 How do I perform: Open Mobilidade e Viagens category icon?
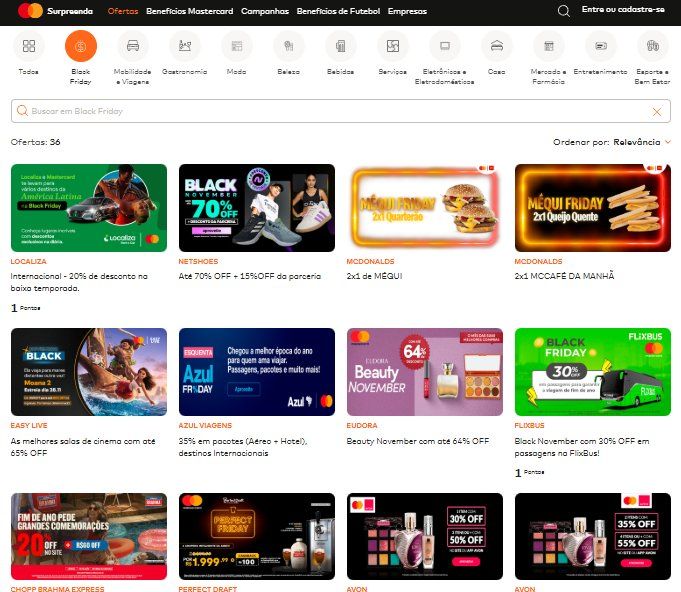click(133, 46)
